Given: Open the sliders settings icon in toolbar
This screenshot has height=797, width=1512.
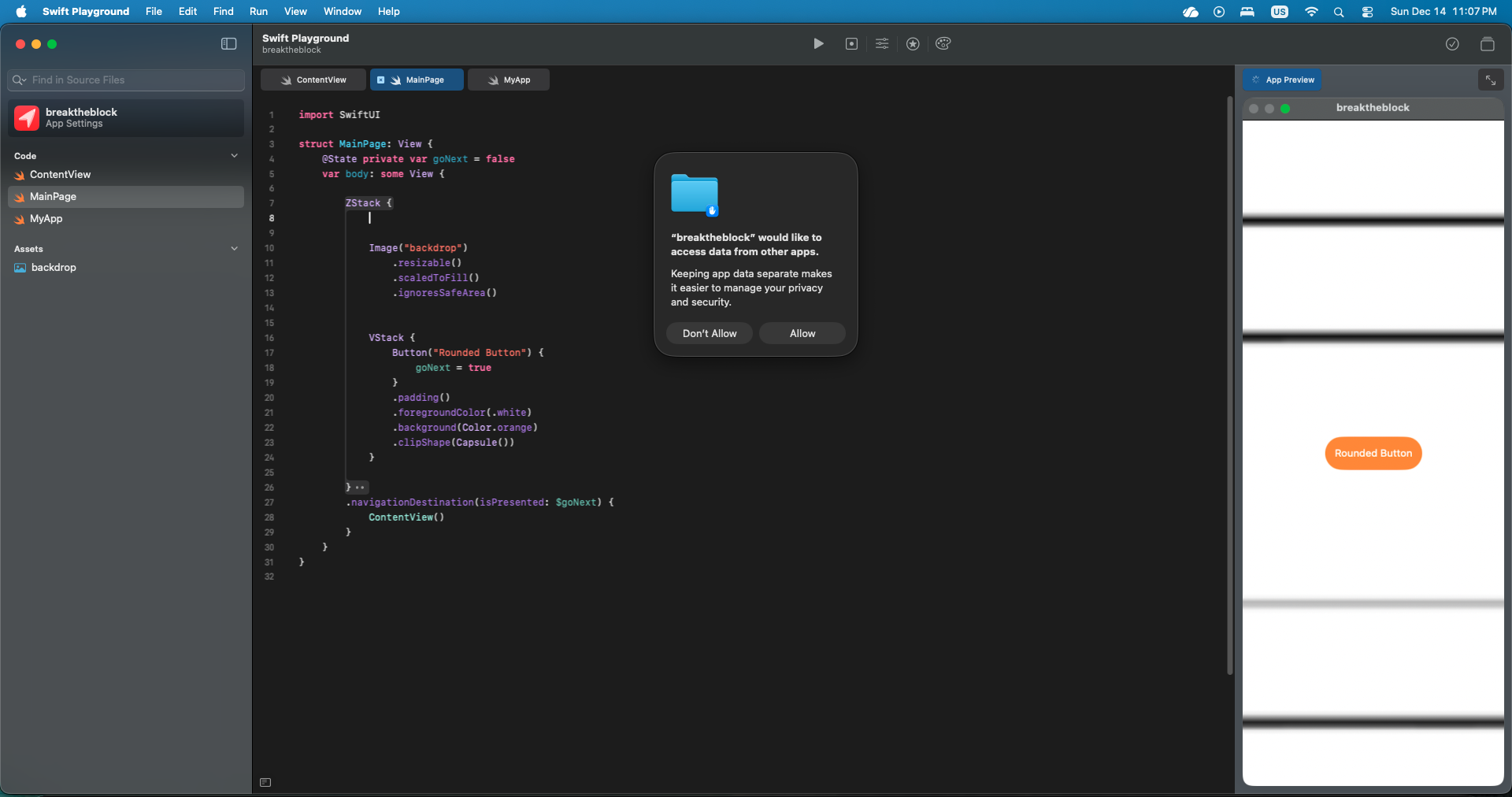Looking at the screenshot, I should 882,44.
